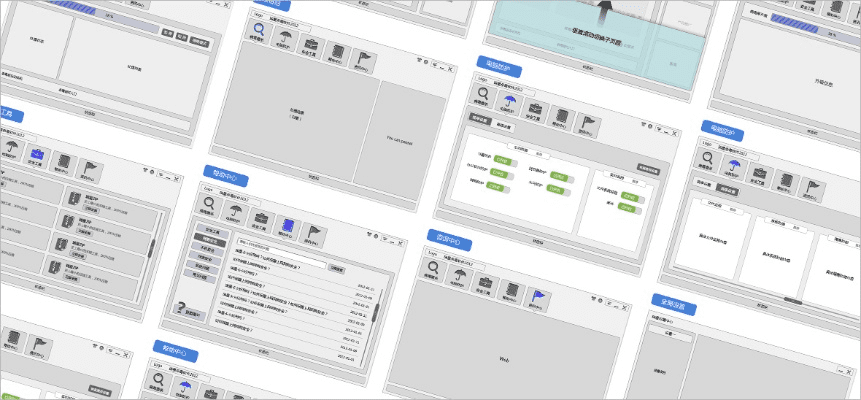The image size is (861, 400).
Task: Switch to second tab in toggle settings window
Action: pos(504,125)
